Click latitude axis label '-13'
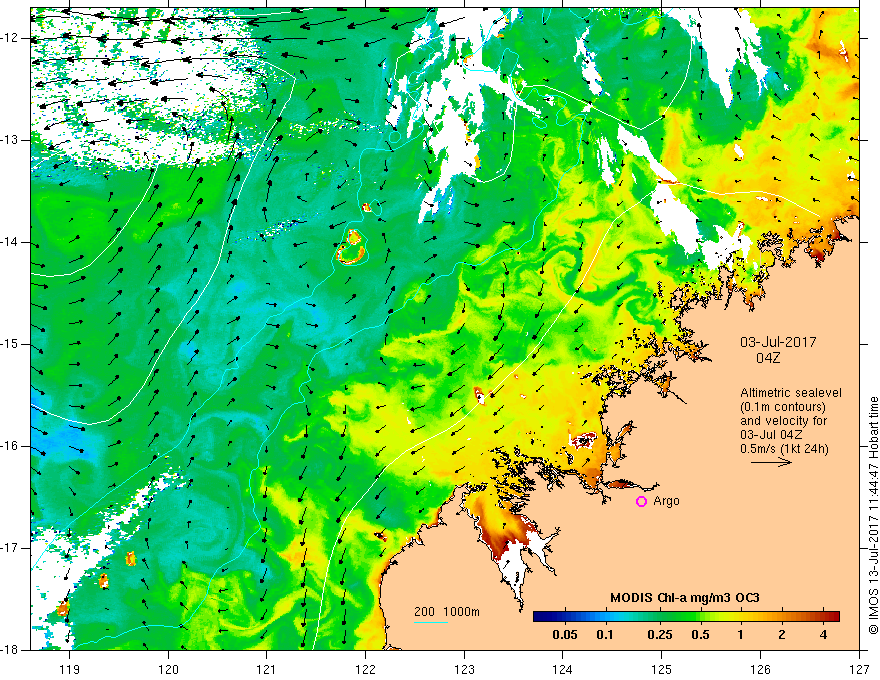Viewport: 880px width, 680px height. [x=10, y=140]
